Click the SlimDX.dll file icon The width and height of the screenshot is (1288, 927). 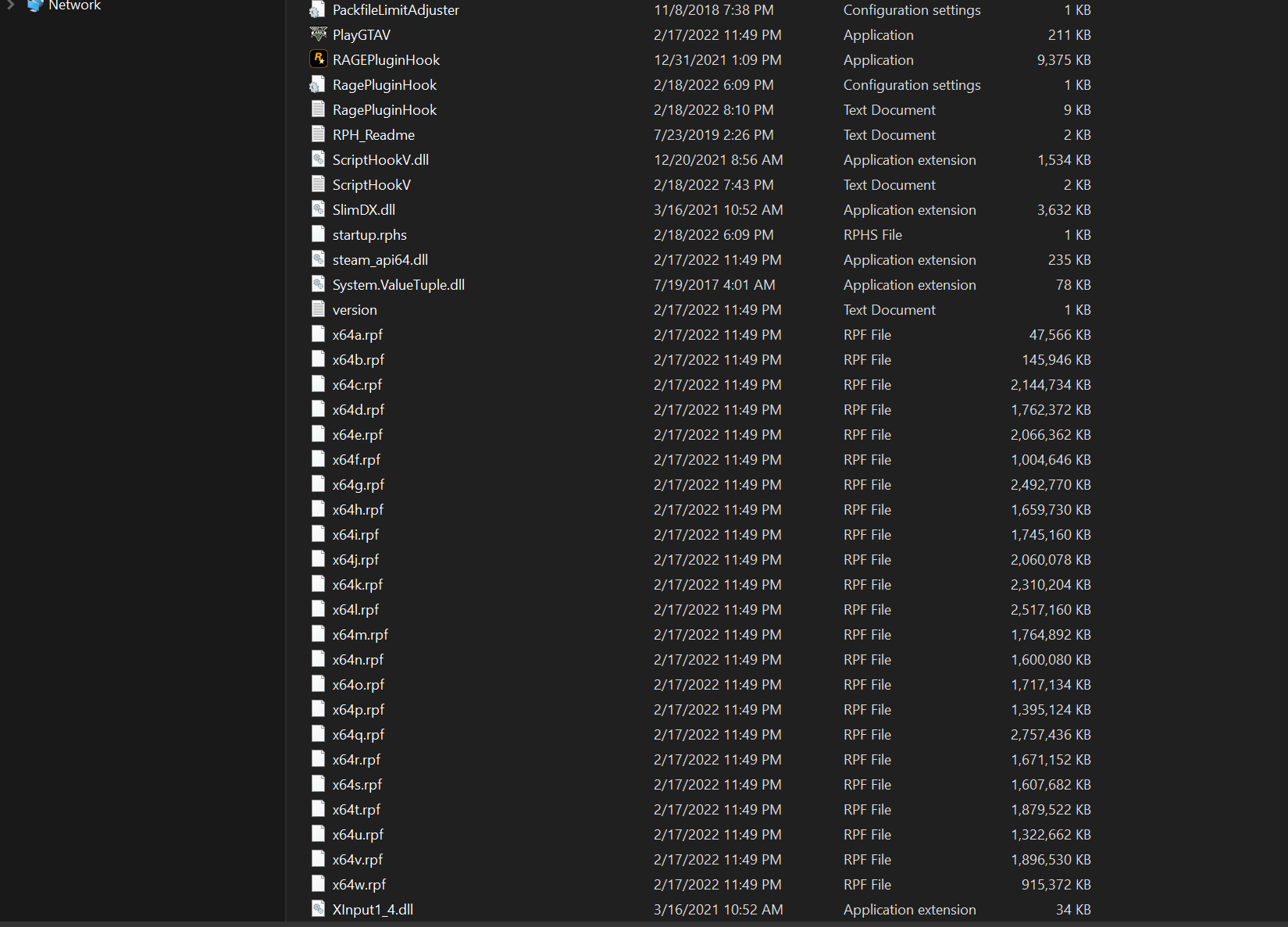pos(318,209)
